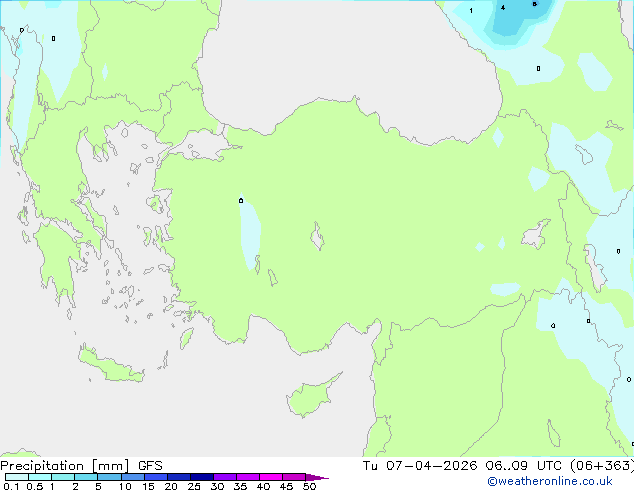634x490 pixels.
Task: Click the island of Crete on the map
Action: pyautogui.click(x=109, y=365)
